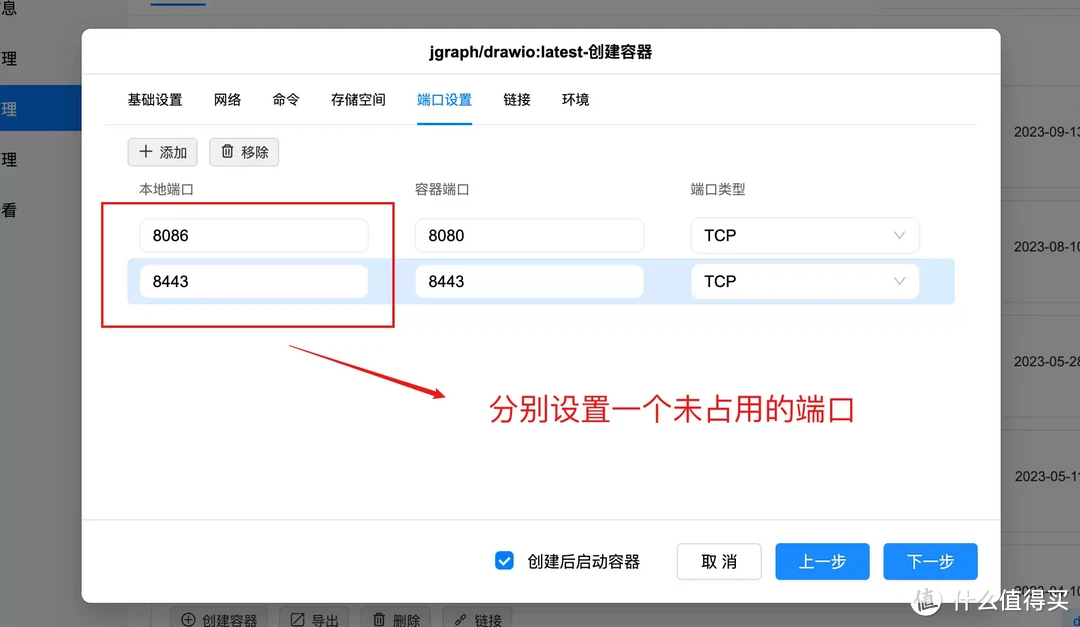The height and width of the screenshot is (627, 1080).
Task: Go back with the 上一步 button
Action: click(x=822, y=562)
